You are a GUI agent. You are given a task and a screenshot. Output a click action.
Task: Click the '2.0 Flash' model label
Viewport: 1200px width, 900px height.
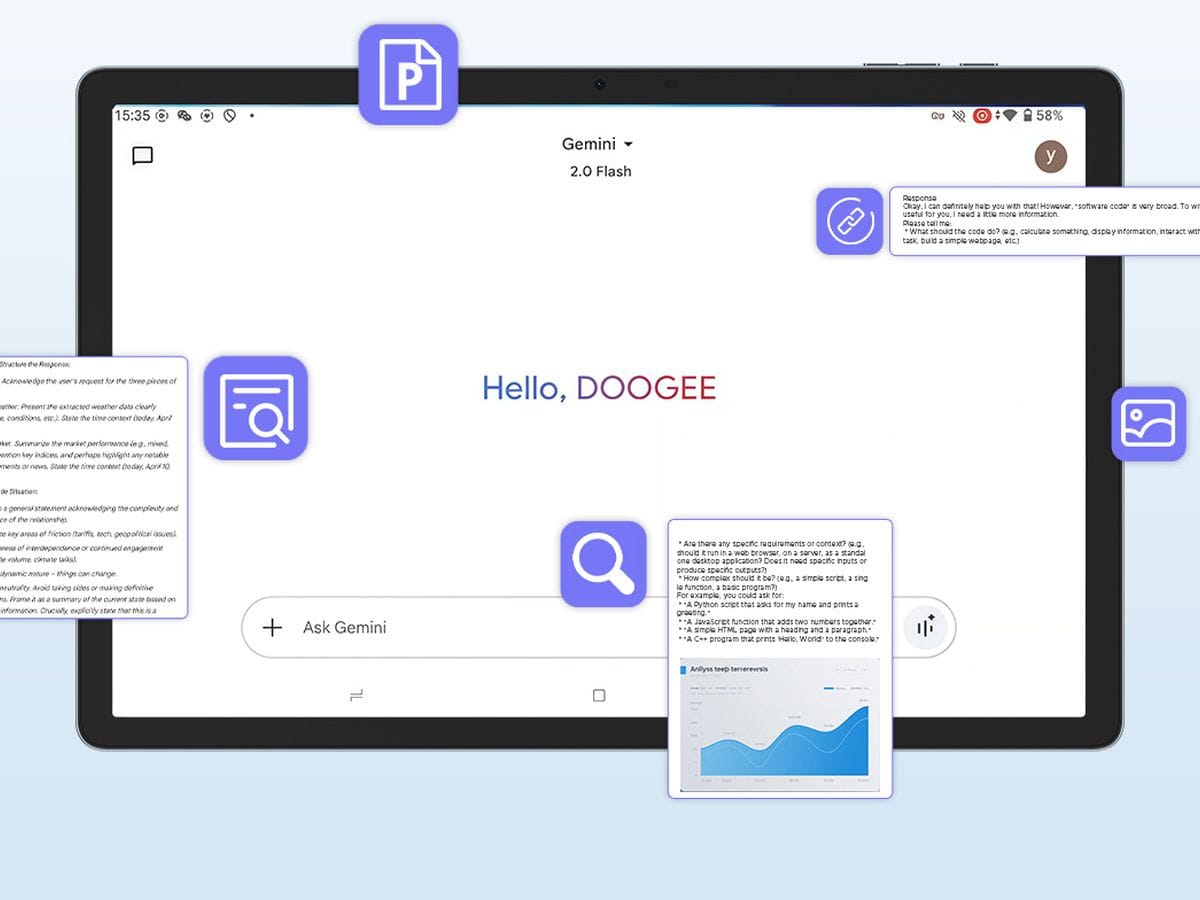tap(601, 171)
